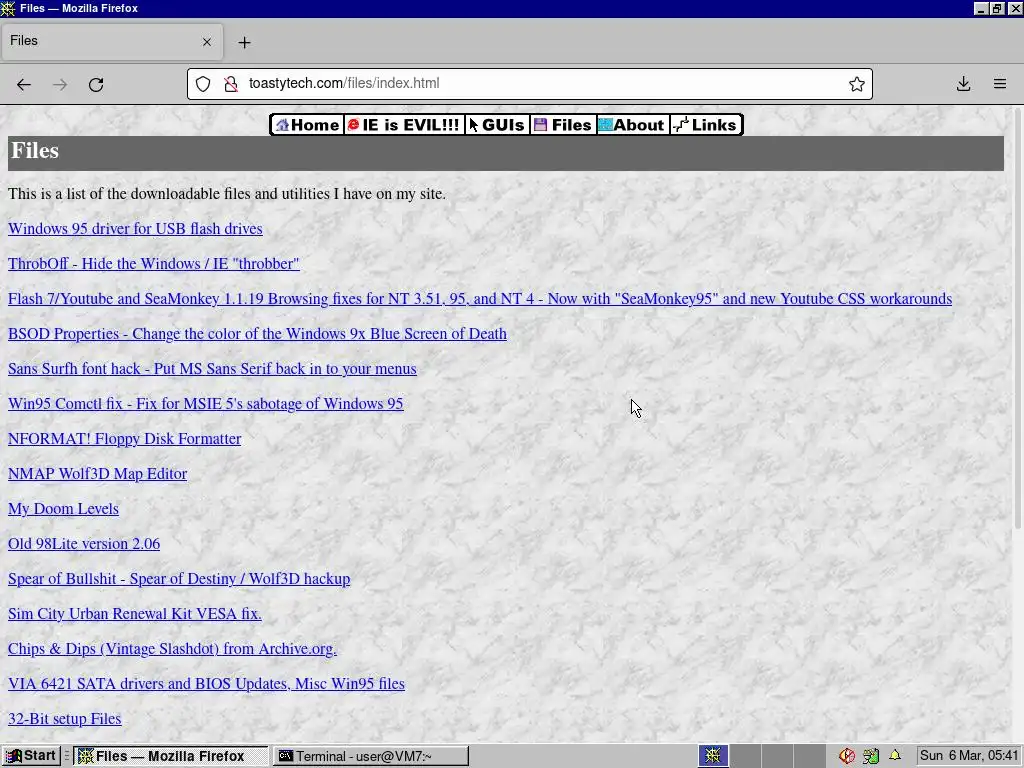Select the first workspace pager cell
Image resolution: width=1024 pixels, height=768 pixels.
714,756
